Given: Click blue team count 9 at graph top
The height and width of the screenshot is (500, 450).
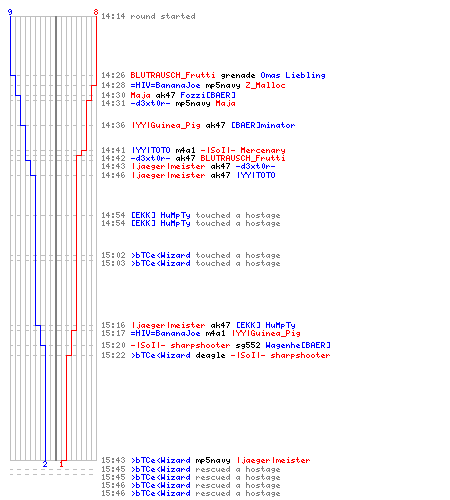Looking at the screenshot, I should [10, 13].
